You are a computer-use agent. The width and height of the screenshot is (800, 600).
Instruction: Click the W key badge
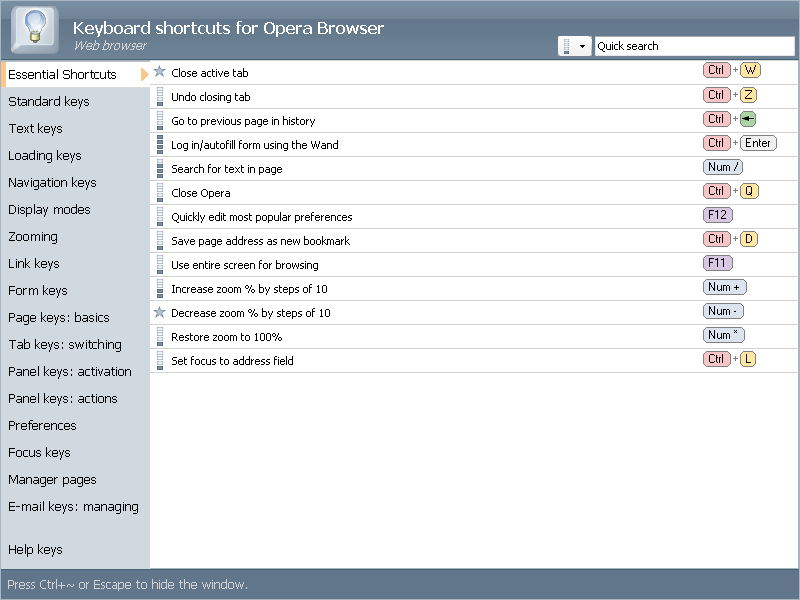[x=750, y=70]
